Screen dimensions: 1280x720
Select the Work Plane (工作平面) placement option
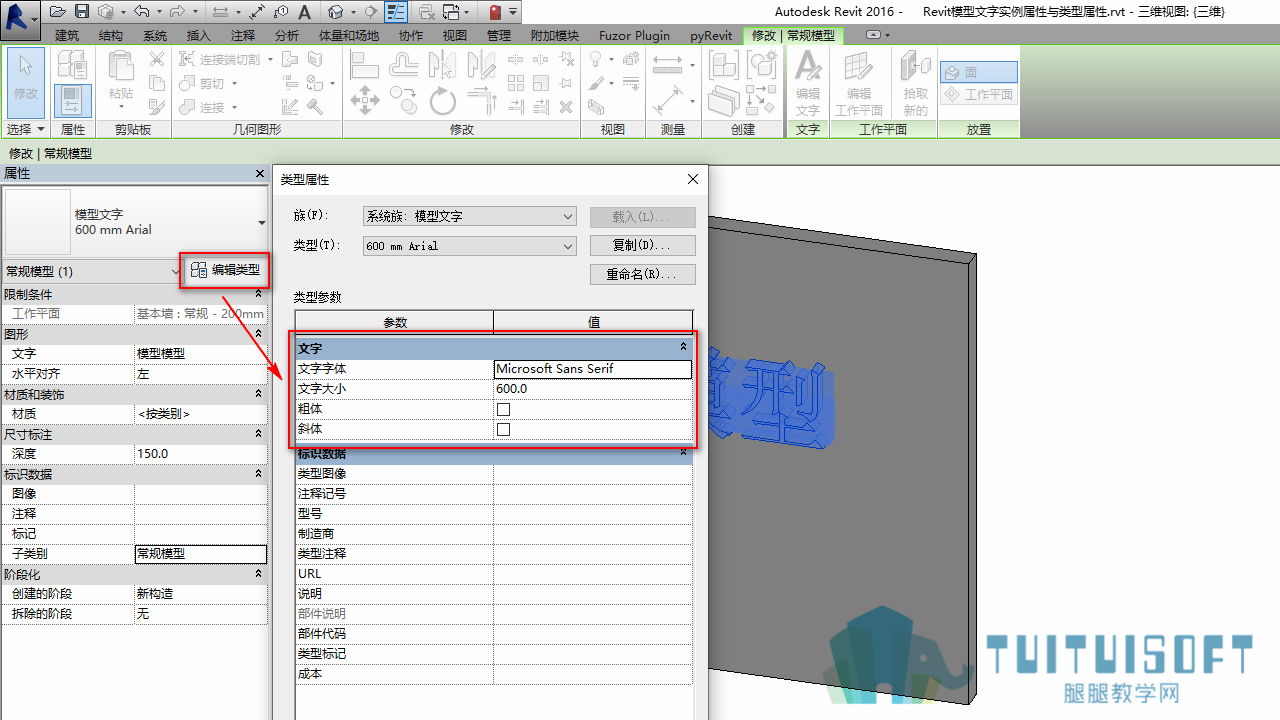tap(978, 94)
